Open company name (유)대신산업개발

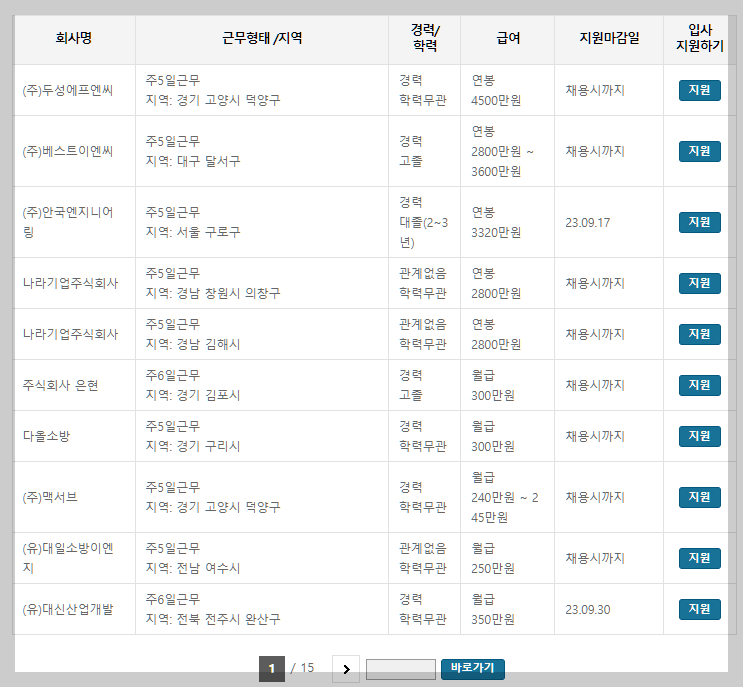point(68,609)
